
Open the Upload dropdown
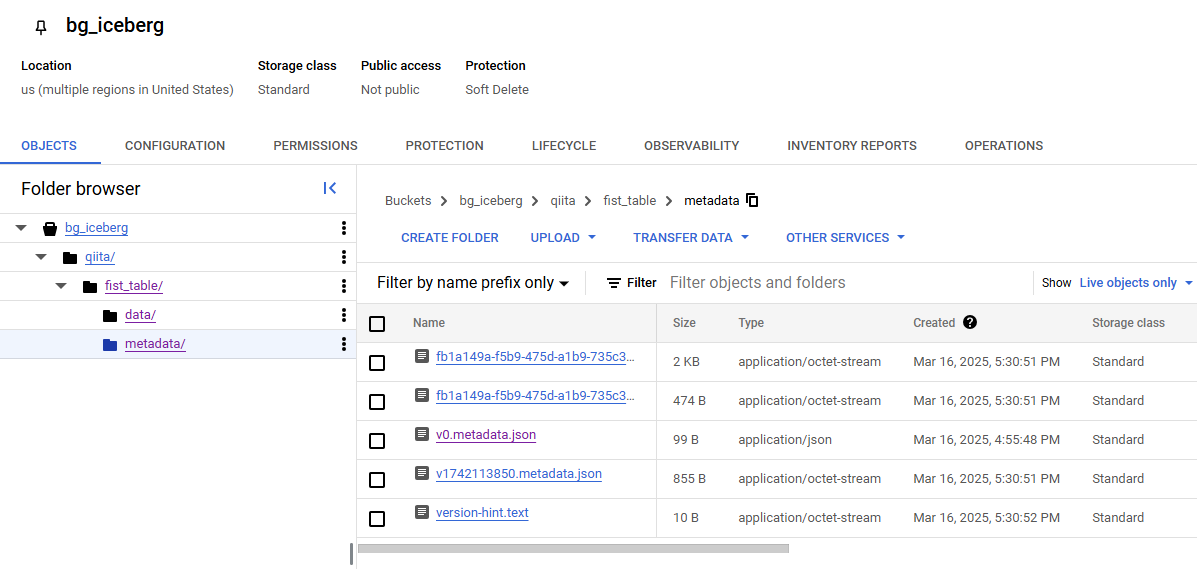click(x=563, y=238)
